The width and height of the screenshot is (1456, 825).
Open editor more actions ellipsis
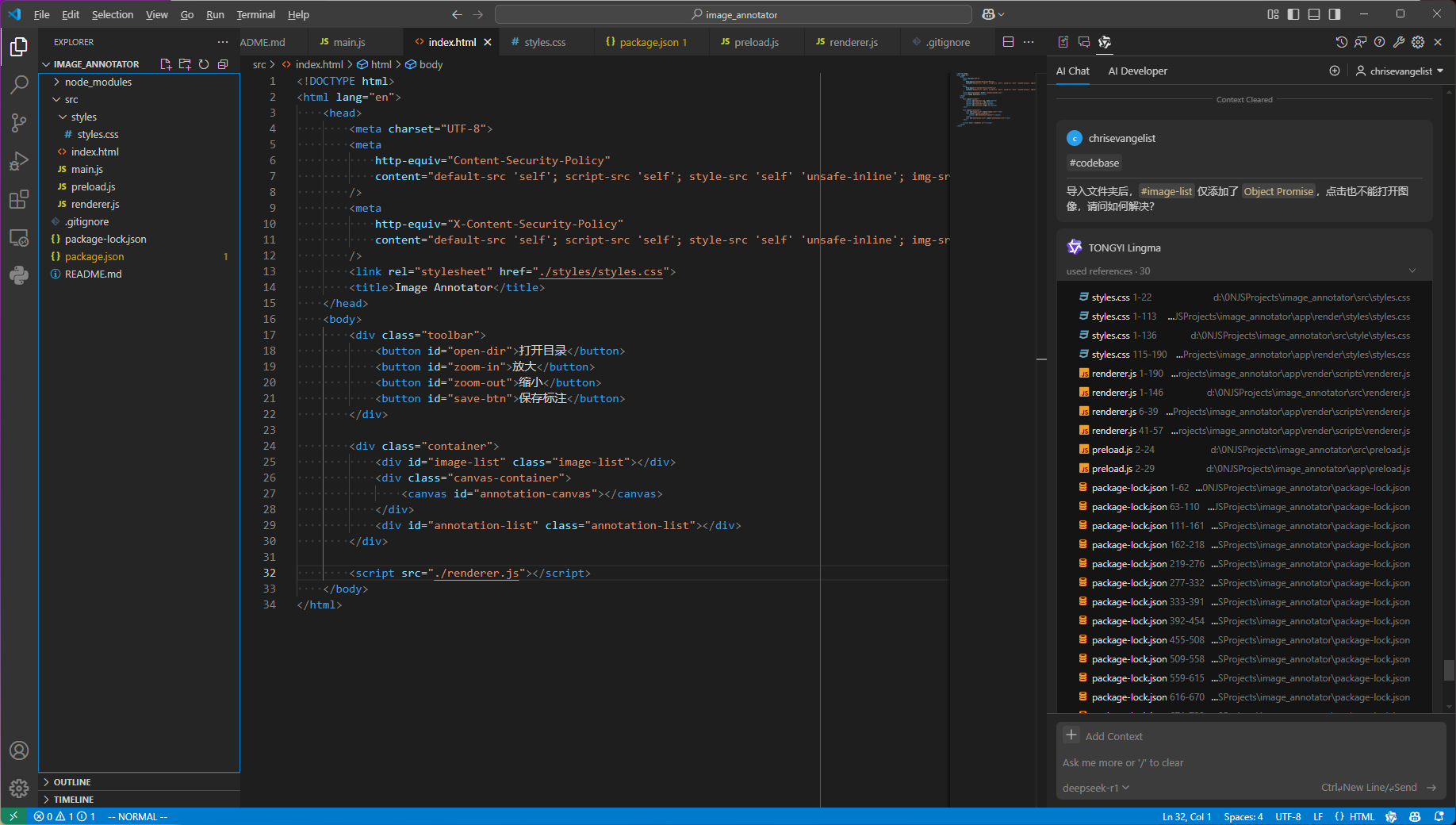(x=1029, y=42)
